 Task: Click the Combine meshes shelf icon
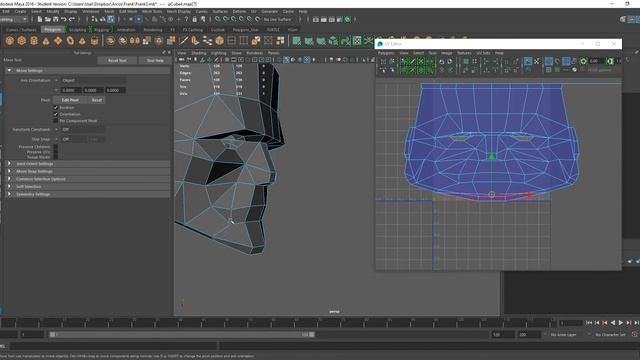tap(111, 40)
